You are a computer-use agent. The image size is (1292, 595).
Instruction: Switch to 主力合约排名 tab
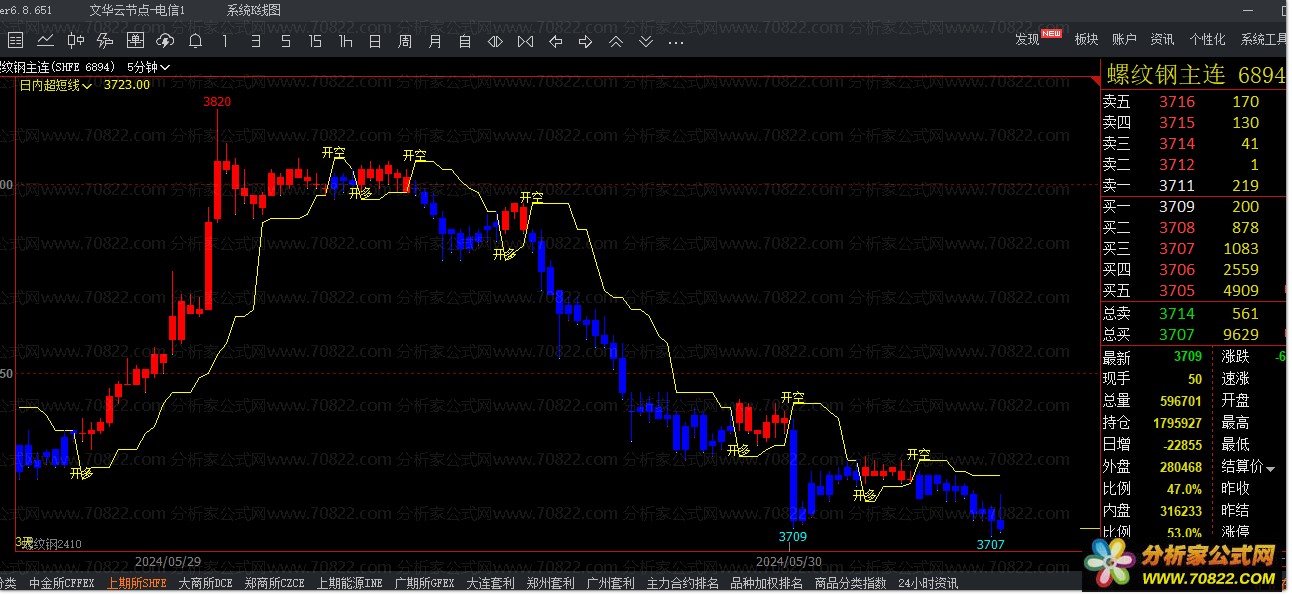click(683, 583)
